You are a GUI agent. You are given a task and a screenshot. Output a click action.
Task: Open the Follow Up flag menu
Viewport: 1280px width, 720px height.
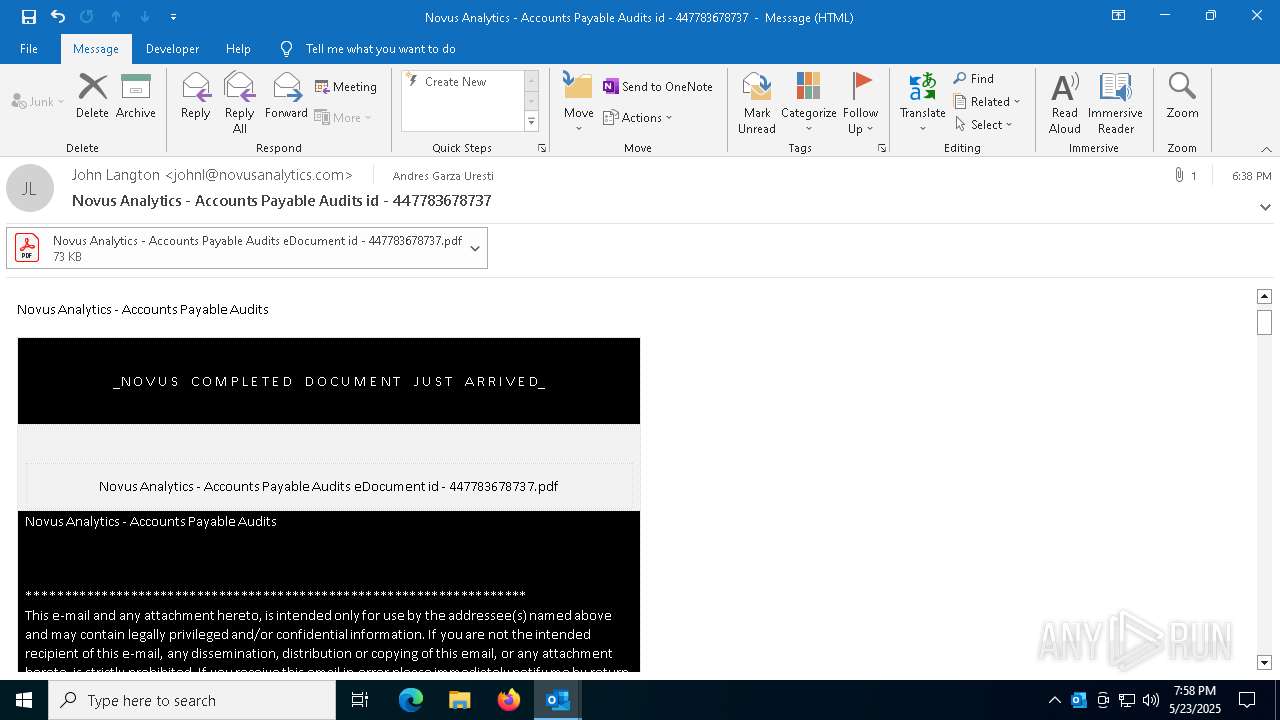click(x=860, y=102)
